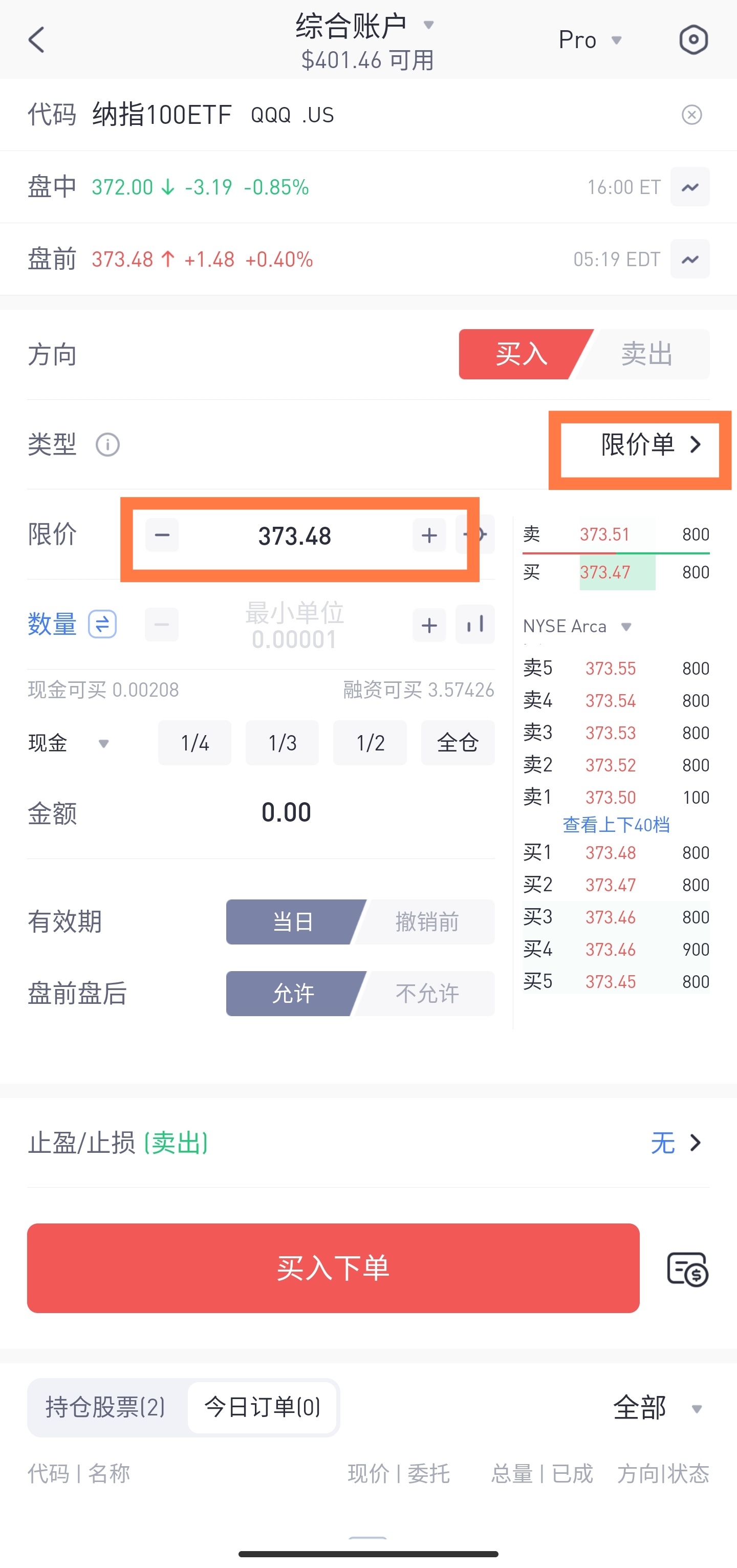Switch direction to 卖出
The height and width of the screenshot is (1568, 737).
[646, 354]
